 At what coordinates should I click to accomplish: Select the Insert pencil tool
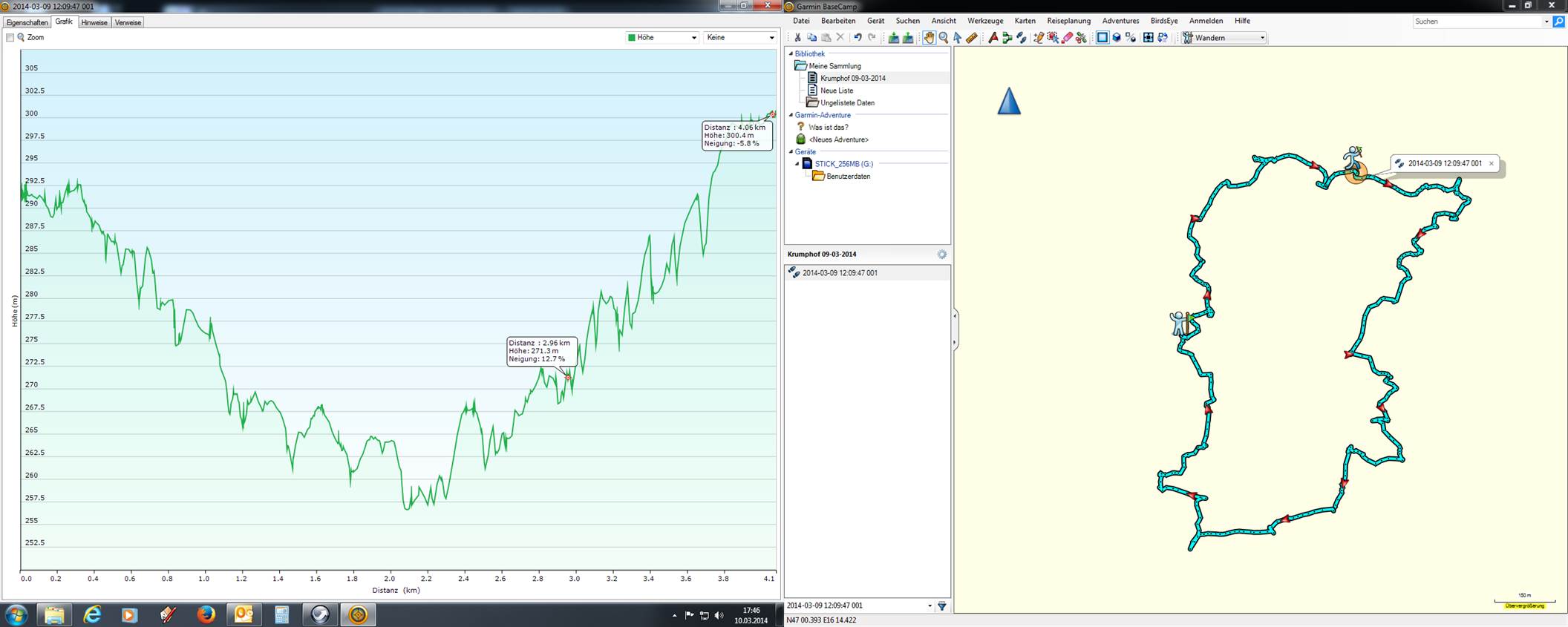click(x=1039, y=38)
